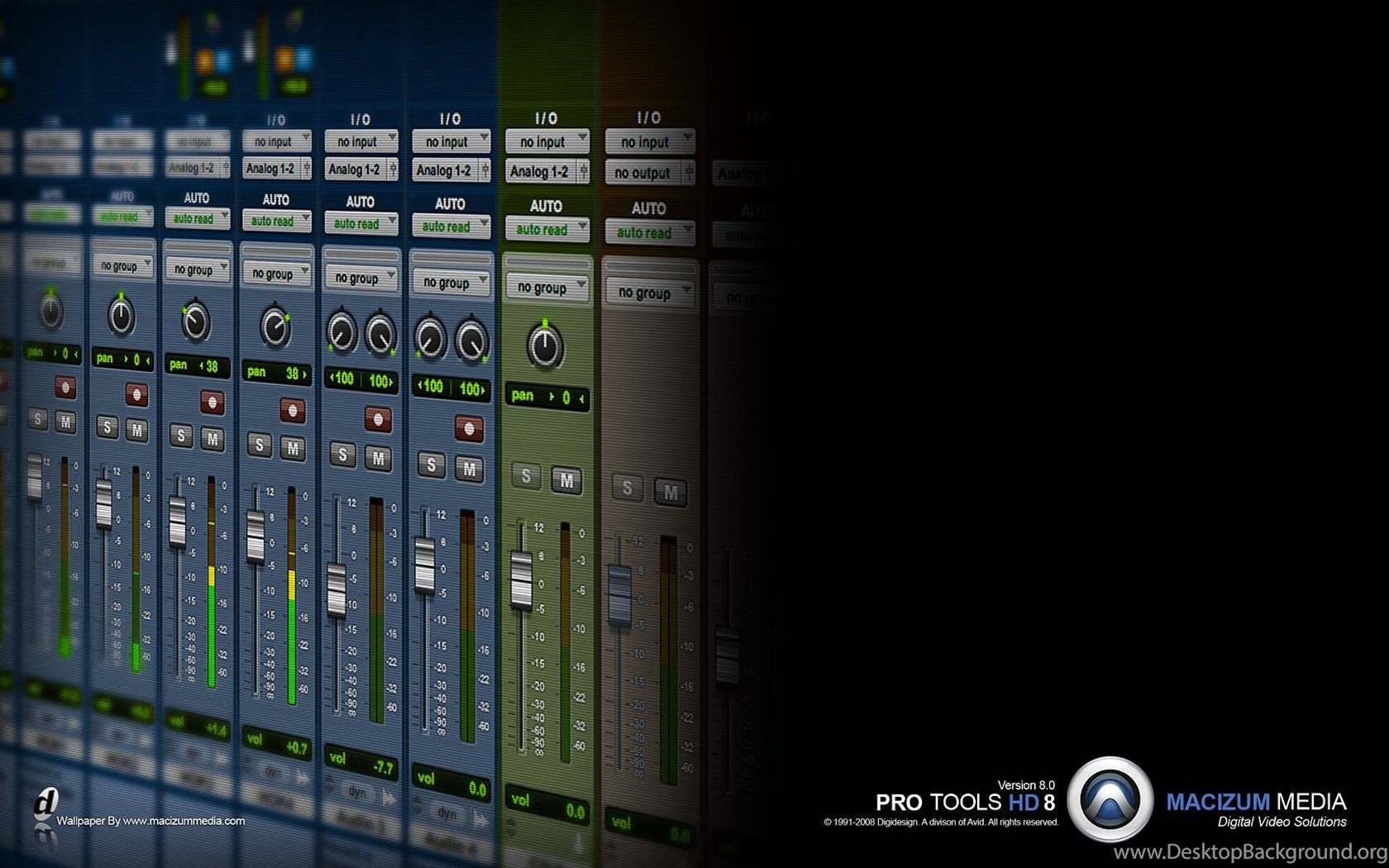Click volume fader of vol -7.7 channel

(337, 589)
